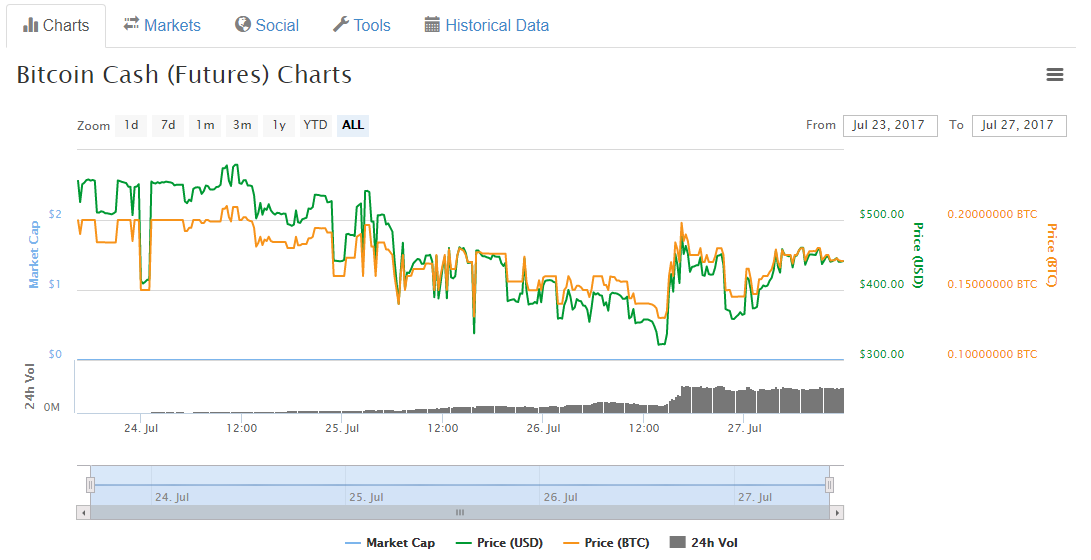
Task: Toggle the Market Cap series in legend
Action: click(390, 543)
